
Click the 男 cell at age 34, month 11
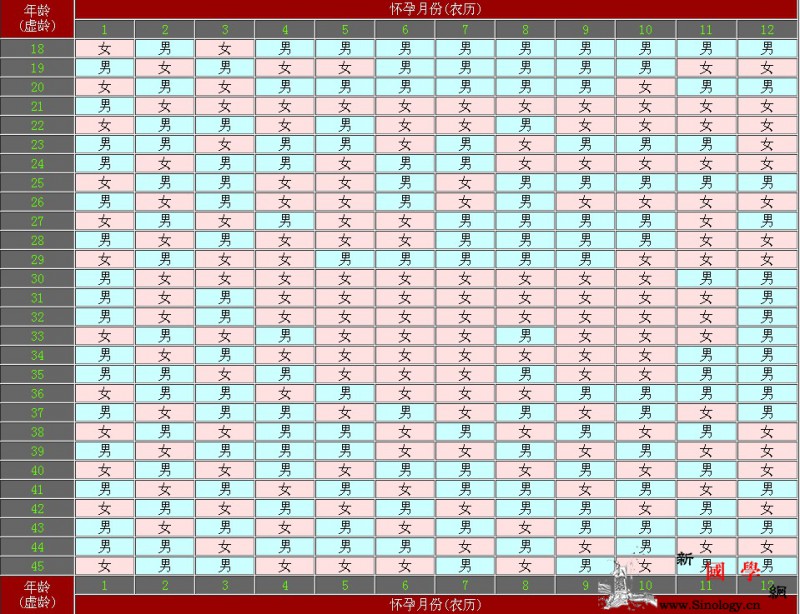[706, 355]
